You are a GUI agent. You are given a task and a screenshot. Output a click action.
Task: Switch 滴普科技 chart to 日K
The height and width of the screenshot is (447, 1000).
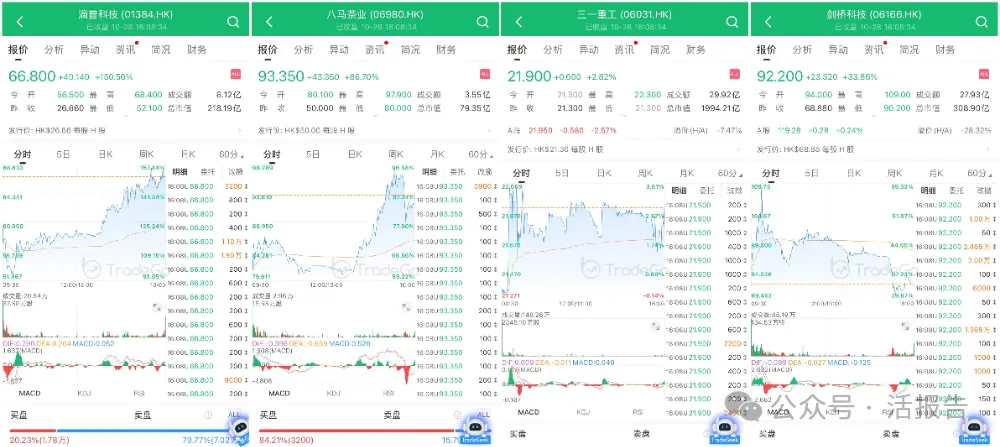point(105,154)
